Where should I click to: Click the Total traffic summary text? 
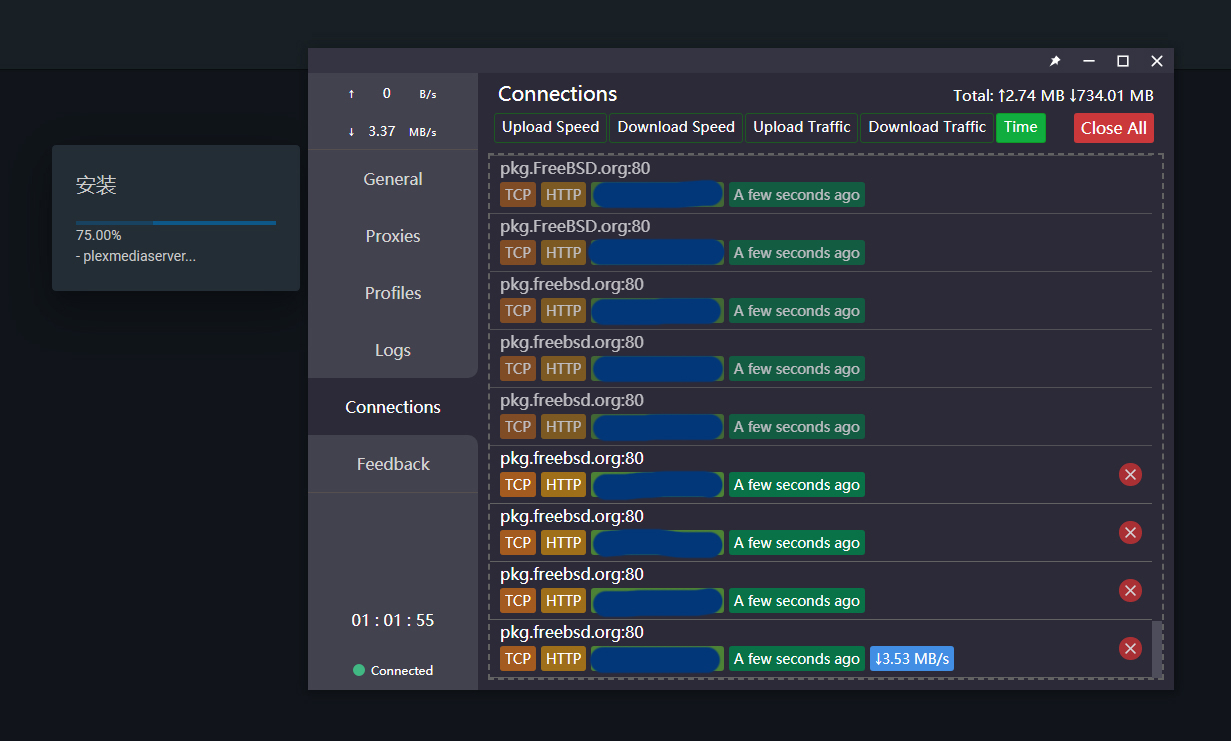coord(1053,96)
